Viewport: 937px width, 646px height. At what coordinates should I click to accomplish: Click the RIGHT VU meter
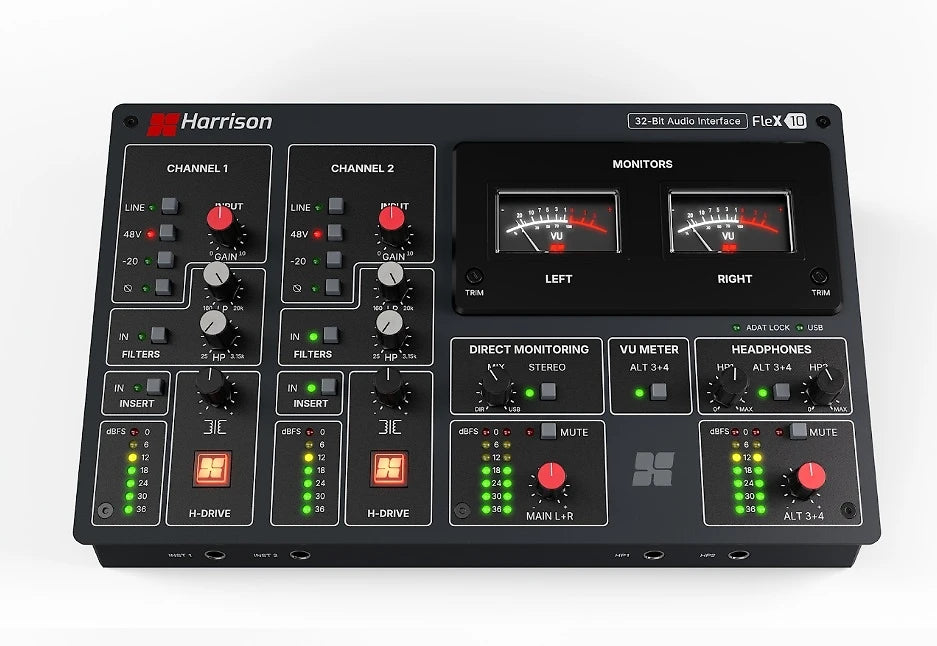pyautogui.click(x=731, y=222)
